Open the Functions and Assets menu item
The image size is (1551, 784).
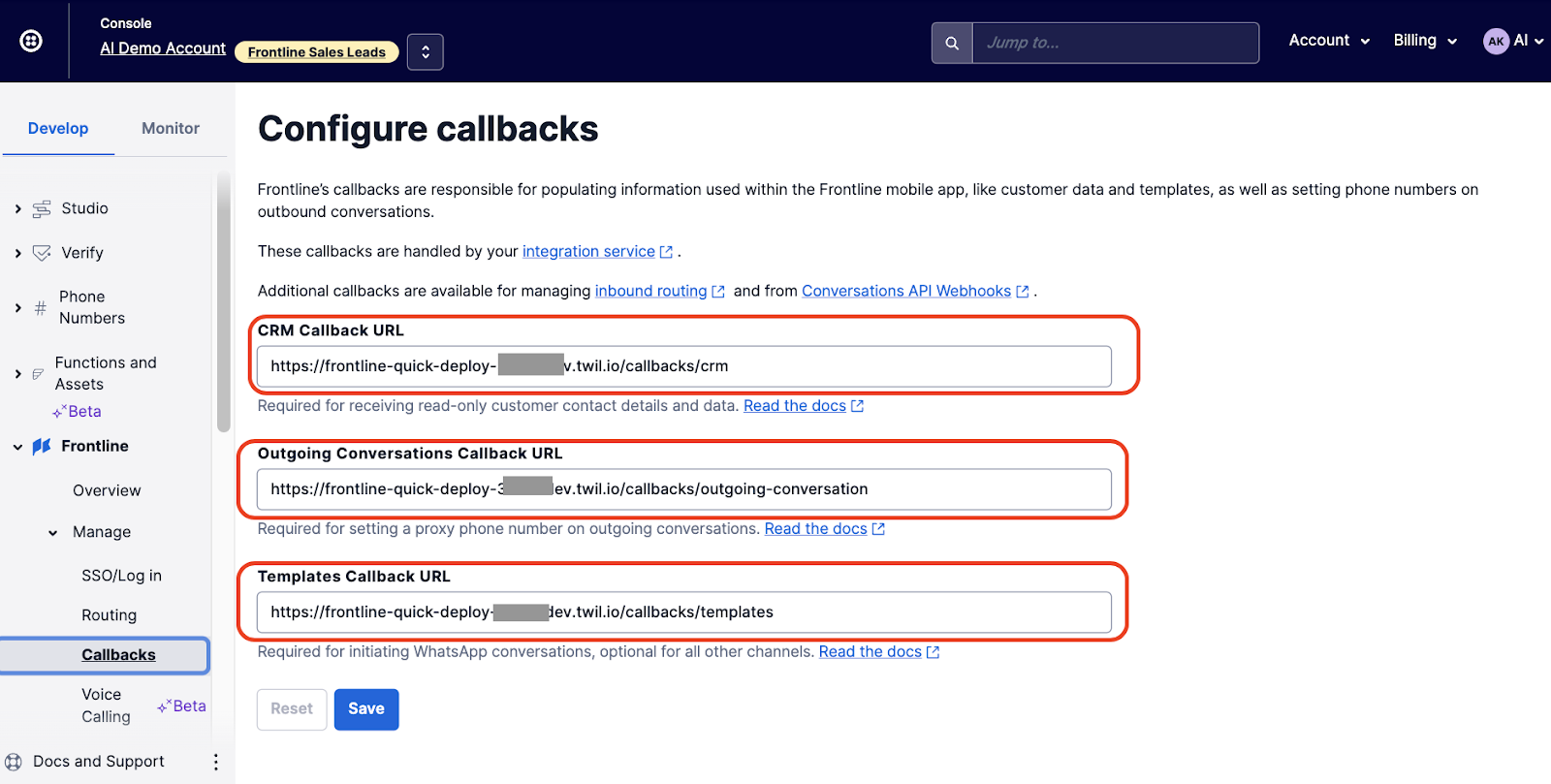point(106,373)
